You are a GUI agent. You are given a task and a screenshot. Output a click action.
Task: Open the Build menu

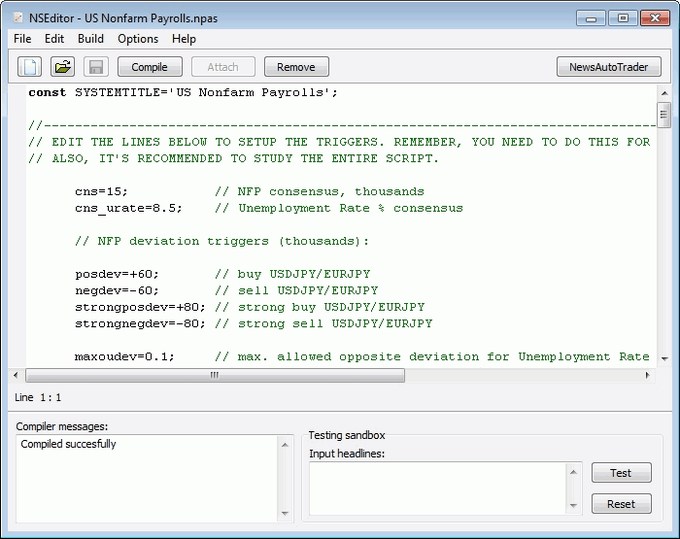pos(91,39)
